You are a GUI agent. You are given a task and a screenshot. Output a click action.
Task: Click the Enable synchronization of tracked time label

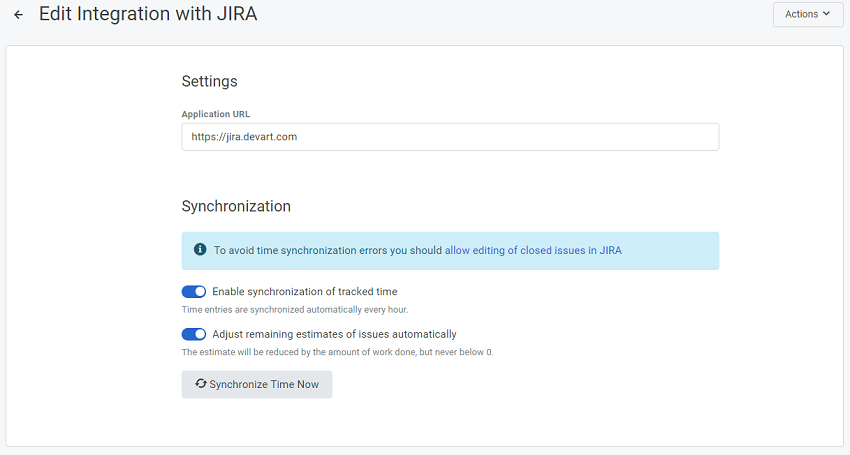[x=305, y=292]
